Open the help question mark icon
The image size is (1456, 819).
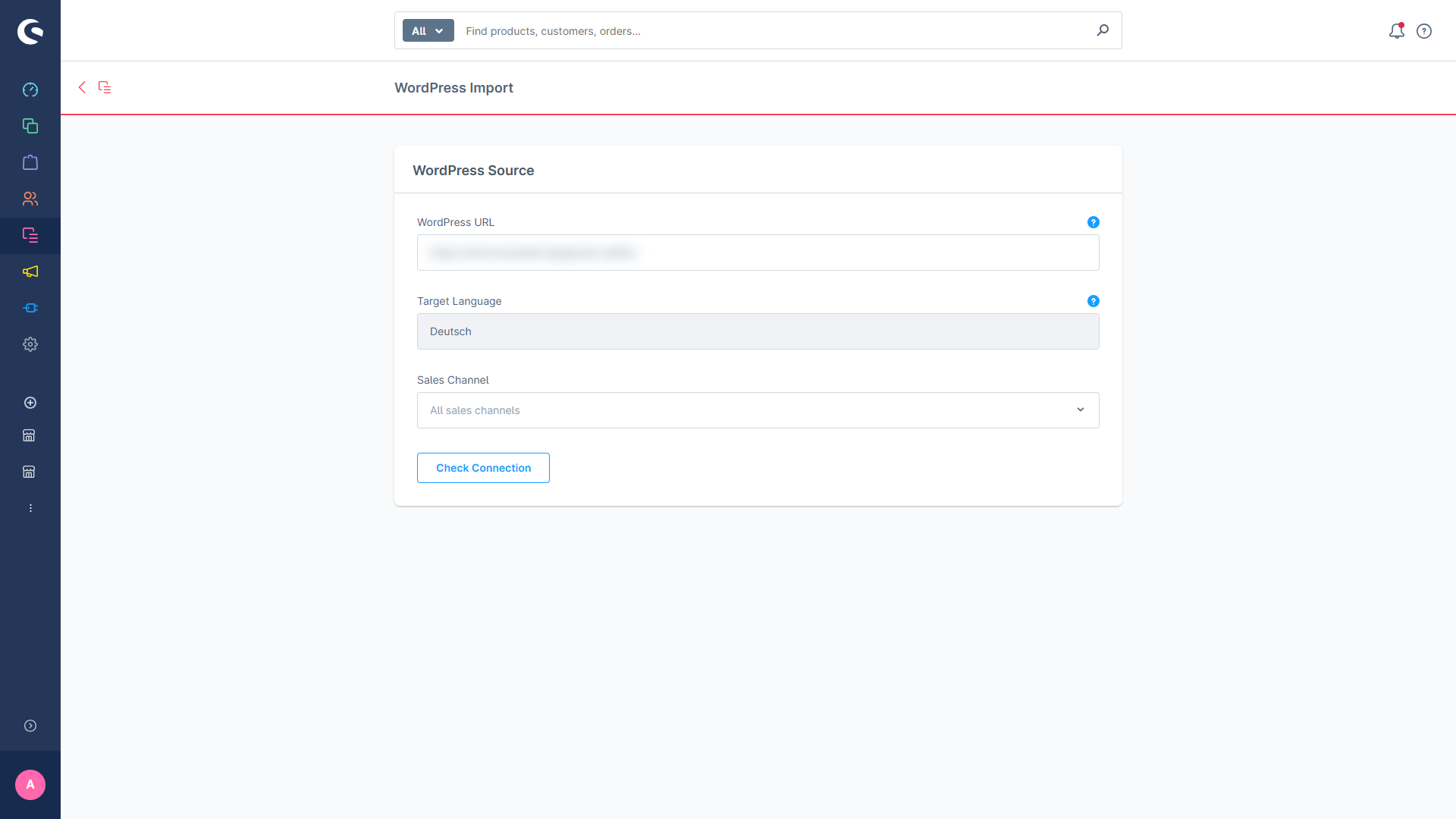(1424, 31)
